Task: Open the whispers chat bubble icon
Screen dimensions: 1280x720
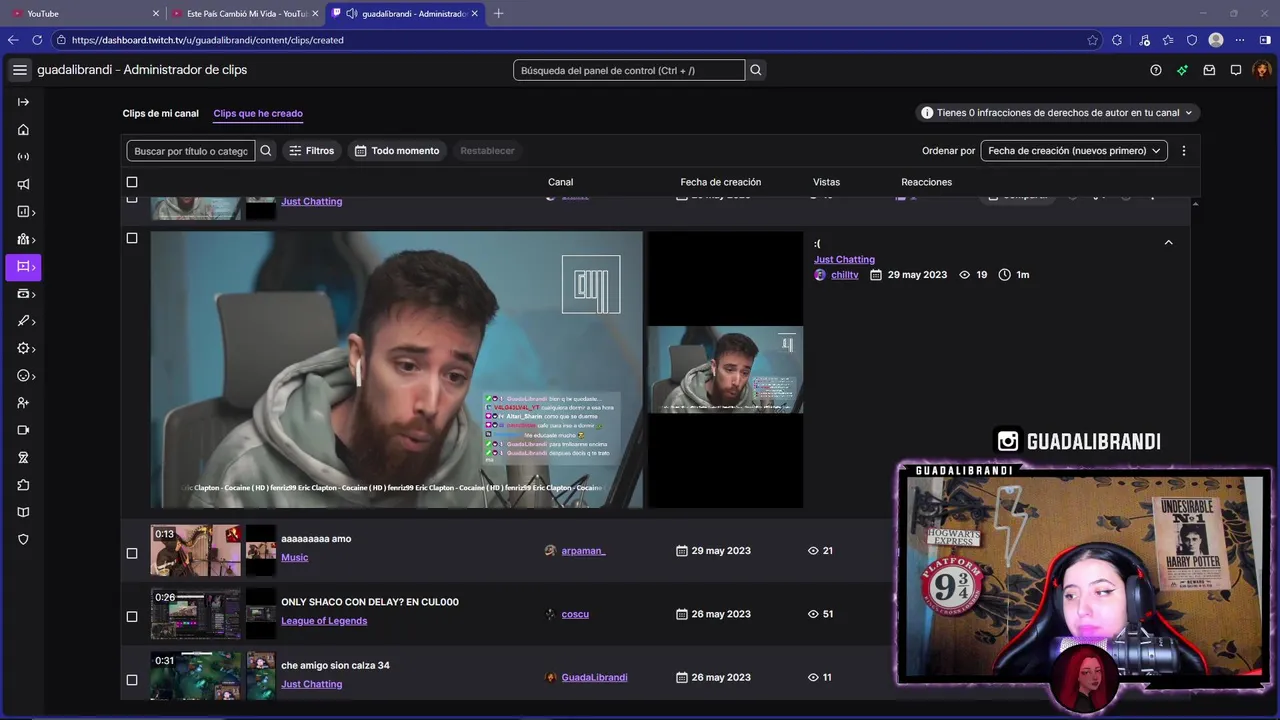Action: [x=1236, y=70]
